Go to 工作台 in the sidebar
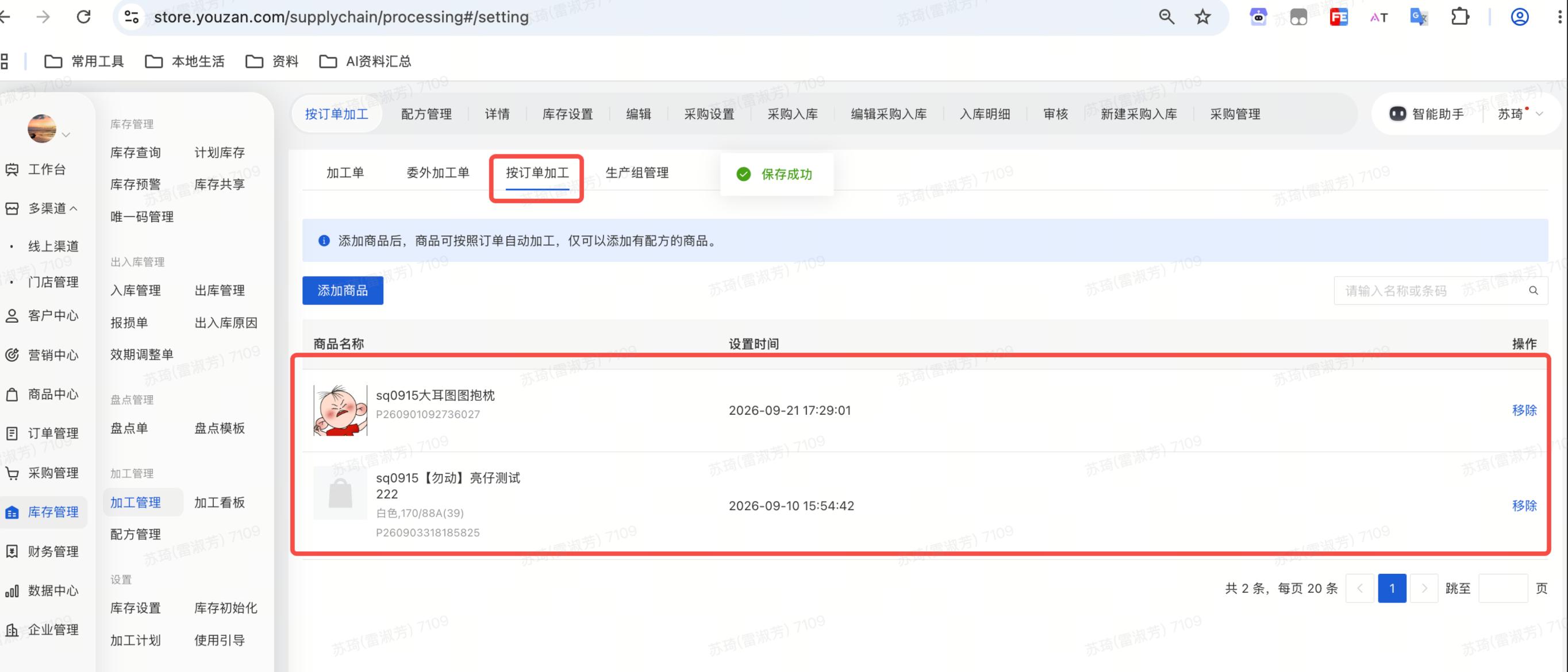Screen dimensions: 1568x672 point(36,169)
